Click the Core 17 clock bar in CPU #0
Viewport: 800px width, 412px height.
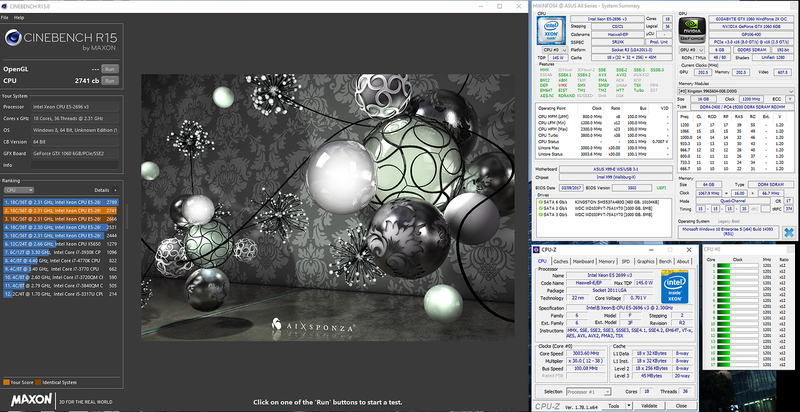pos(738,365)
